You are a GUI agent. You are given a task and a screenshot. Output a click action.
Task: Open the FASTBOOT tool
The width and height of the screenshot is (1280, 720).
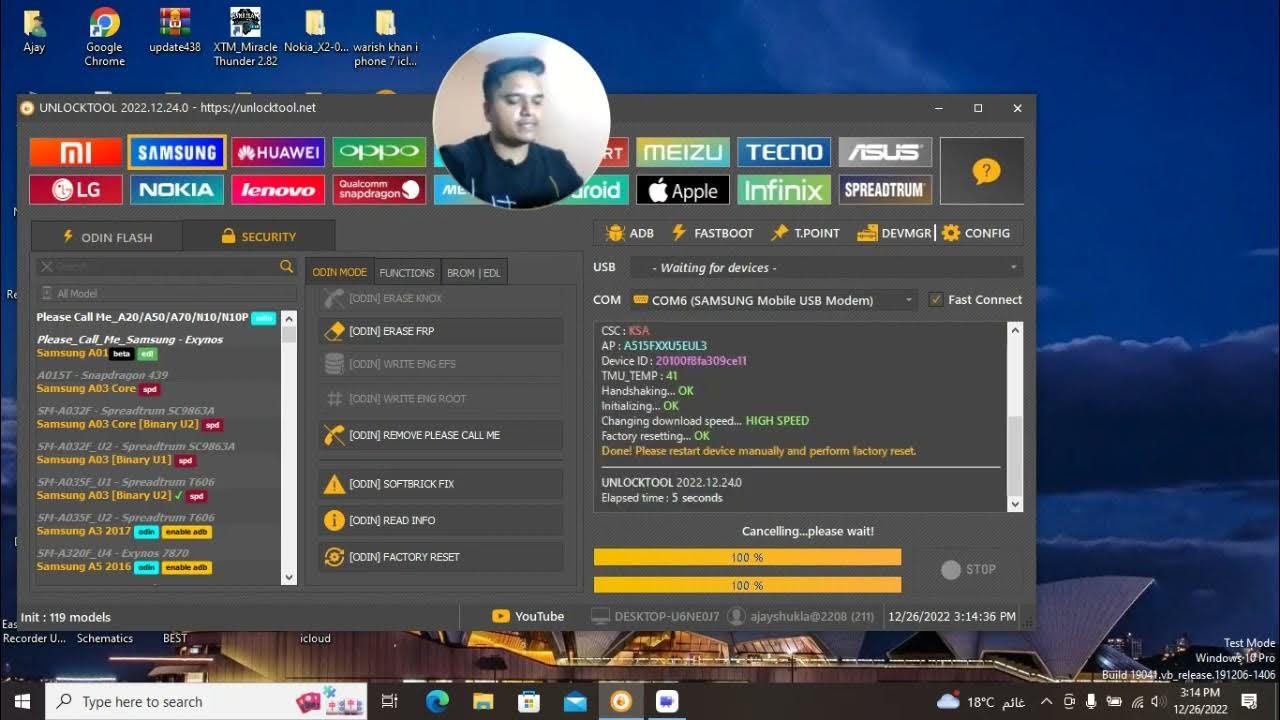coord(712,233)
